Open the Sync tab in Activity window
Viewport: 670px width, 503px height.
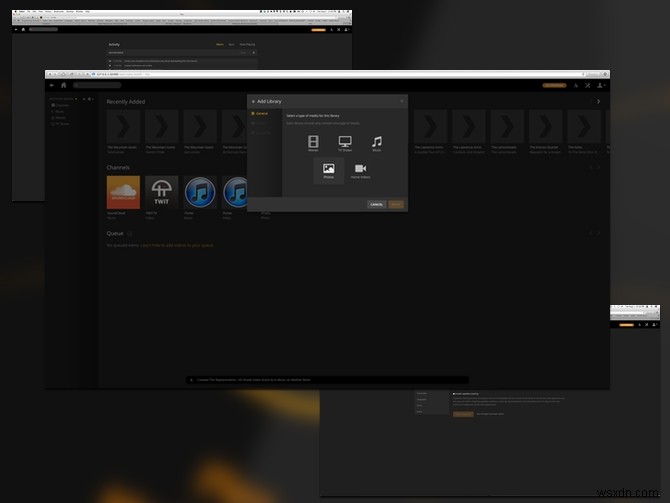pyautogui.click(x=231, y=44)
